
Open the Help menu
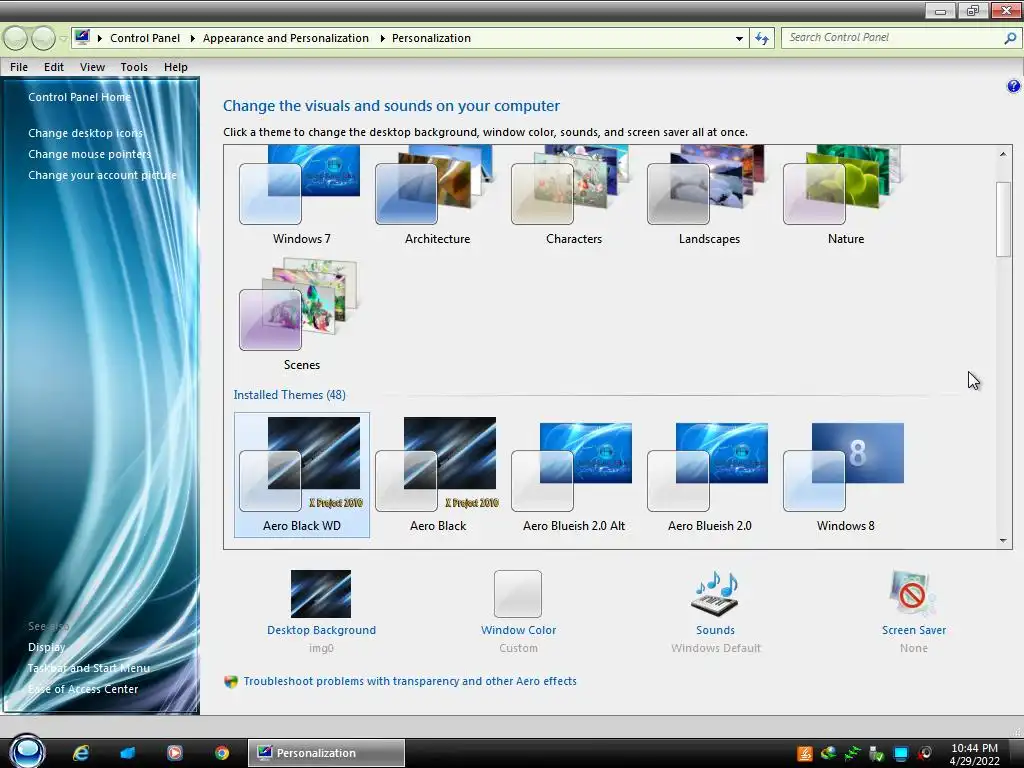176,67
